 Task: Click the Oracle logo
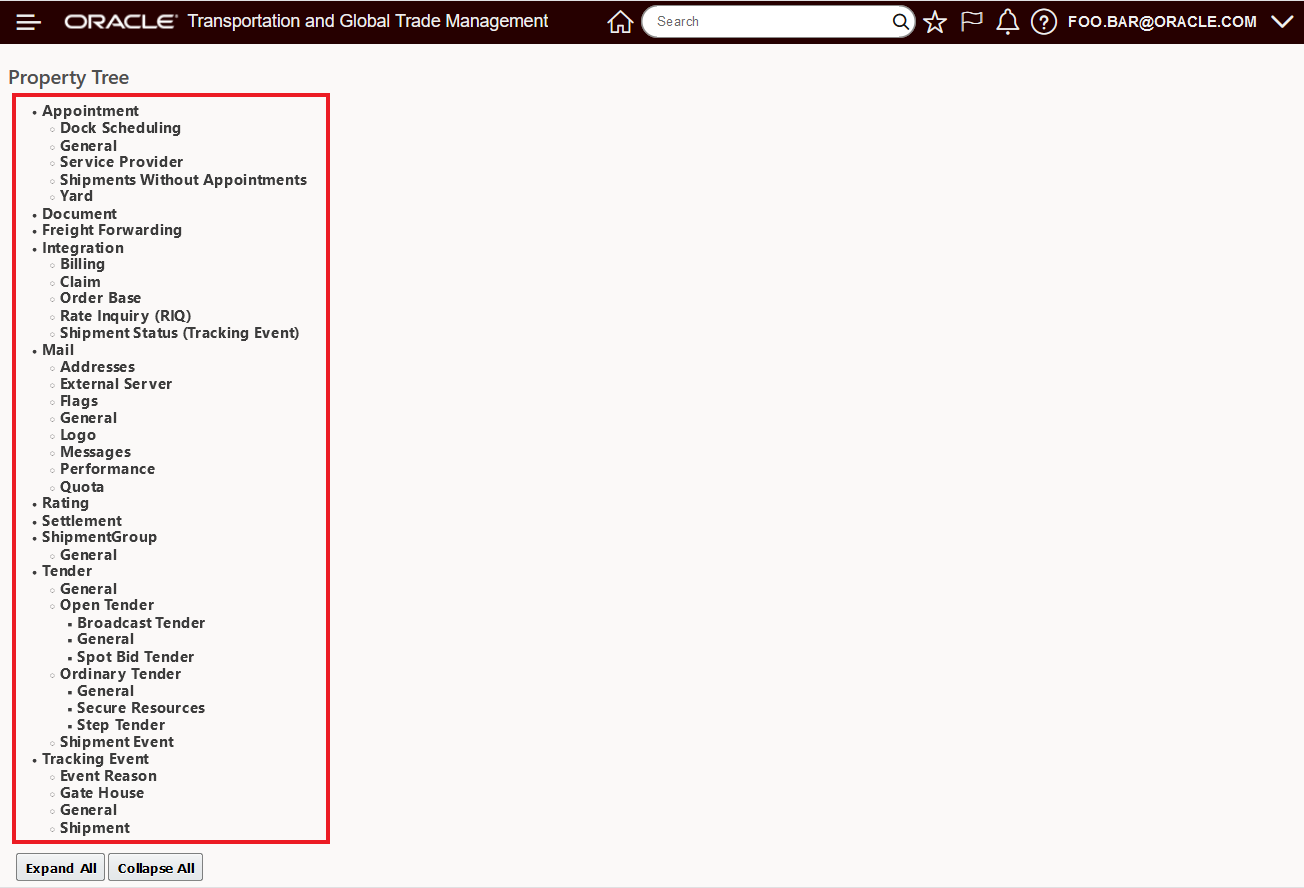pyautogui.click(x=121, y=21)
